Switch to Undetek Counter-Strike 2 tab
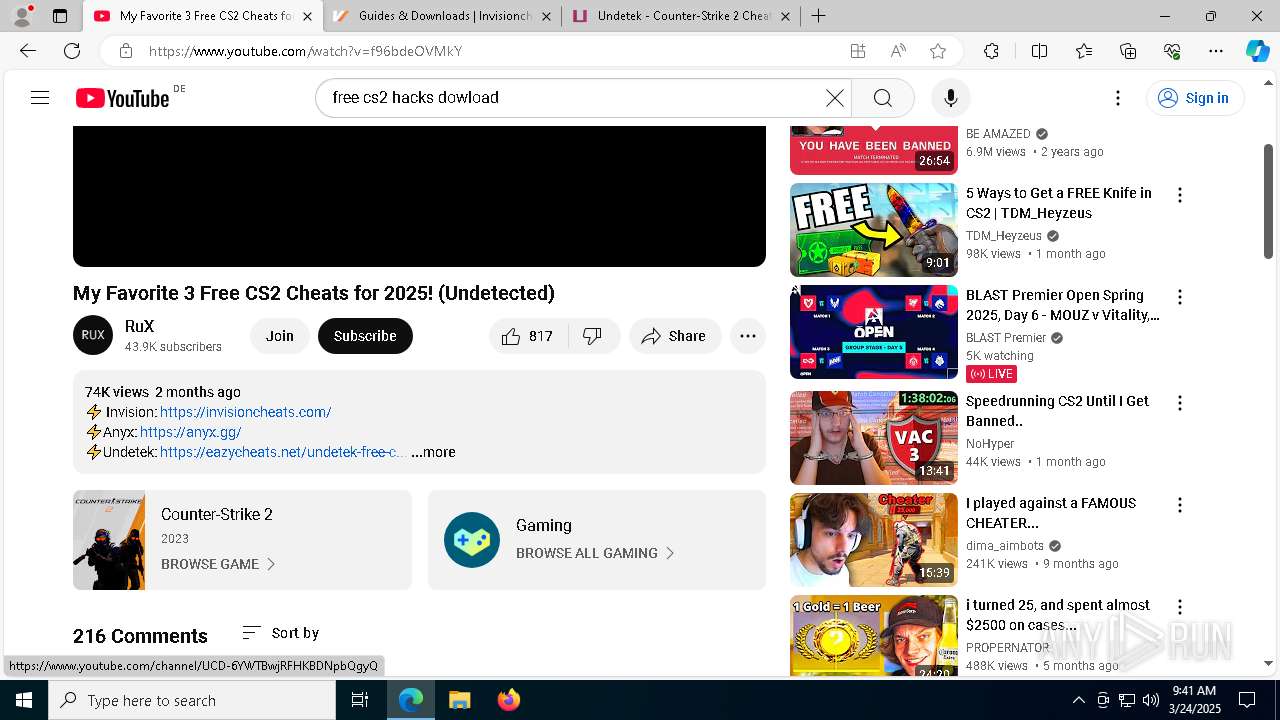The width and height of the screenshot is (1280, 720). (x=681, y=16)
